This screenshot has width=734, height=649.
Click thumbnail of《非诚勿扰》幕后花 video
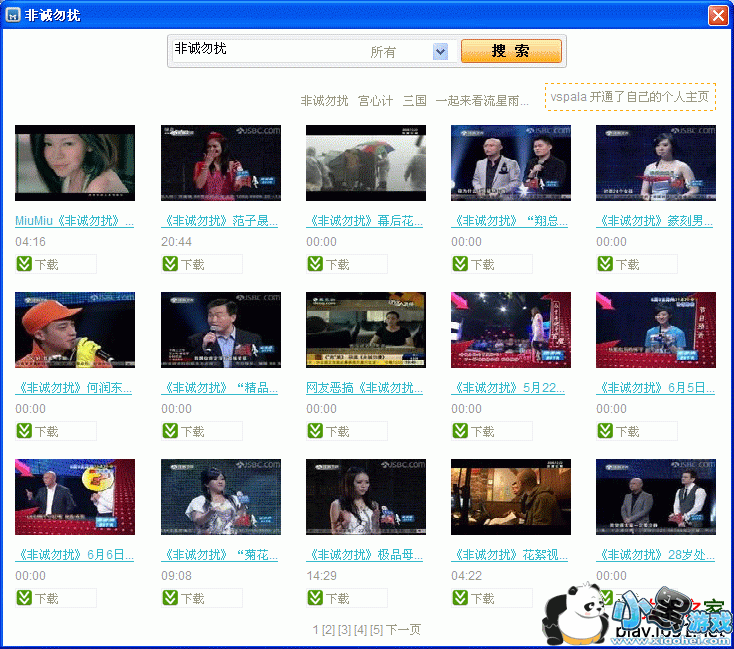[x=366, y=163]
